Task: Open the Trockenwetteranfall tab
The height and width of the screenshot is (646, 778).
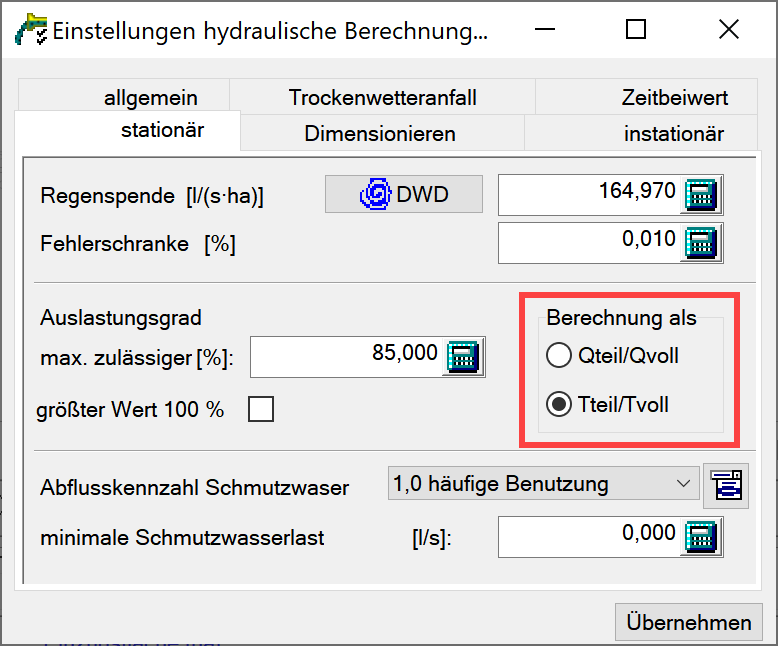Action: (x=382, y=98)
